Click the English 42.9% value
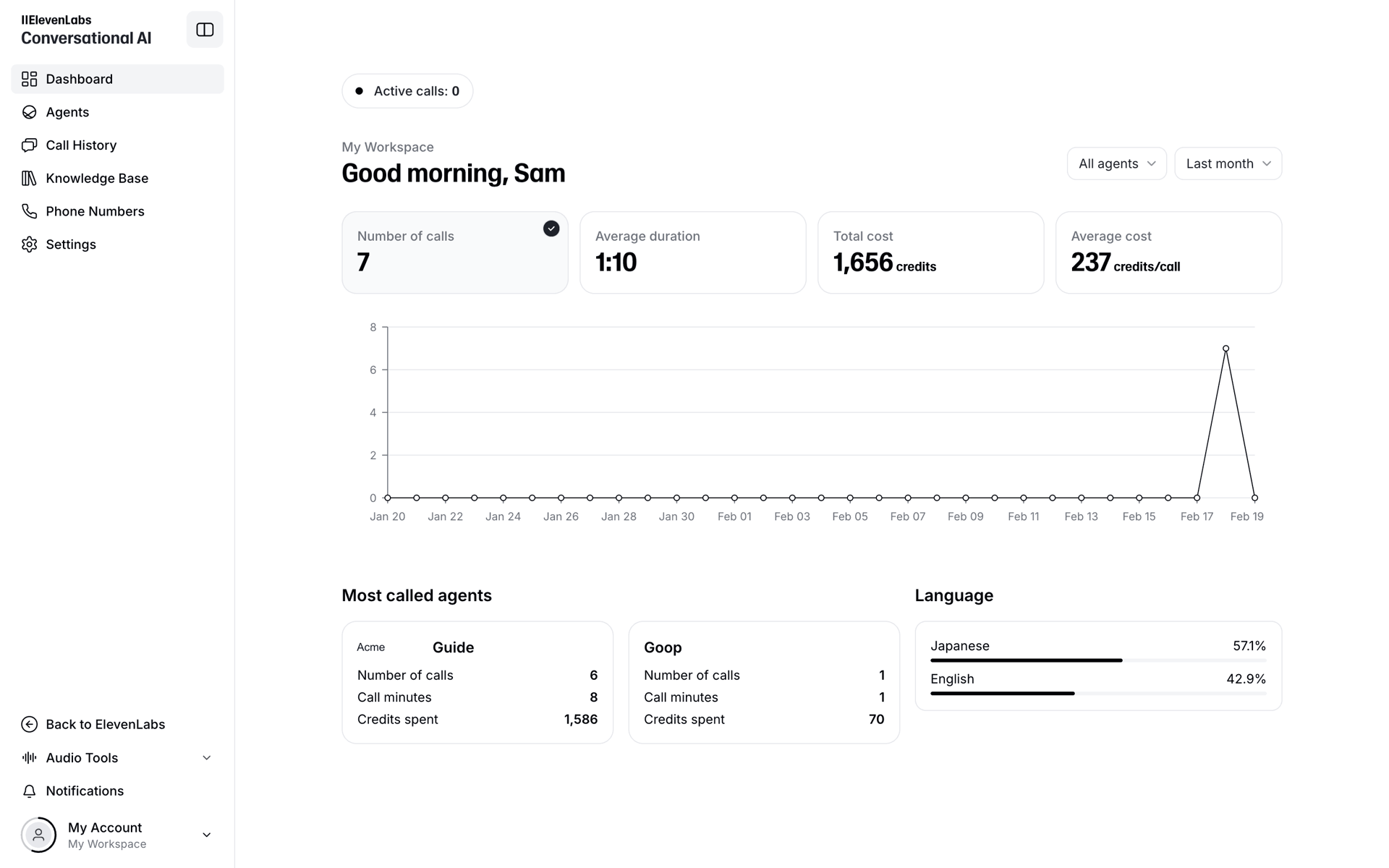Image resolution: width=1389 pixels, height=868 pixels. click(x=1246, y=678)
